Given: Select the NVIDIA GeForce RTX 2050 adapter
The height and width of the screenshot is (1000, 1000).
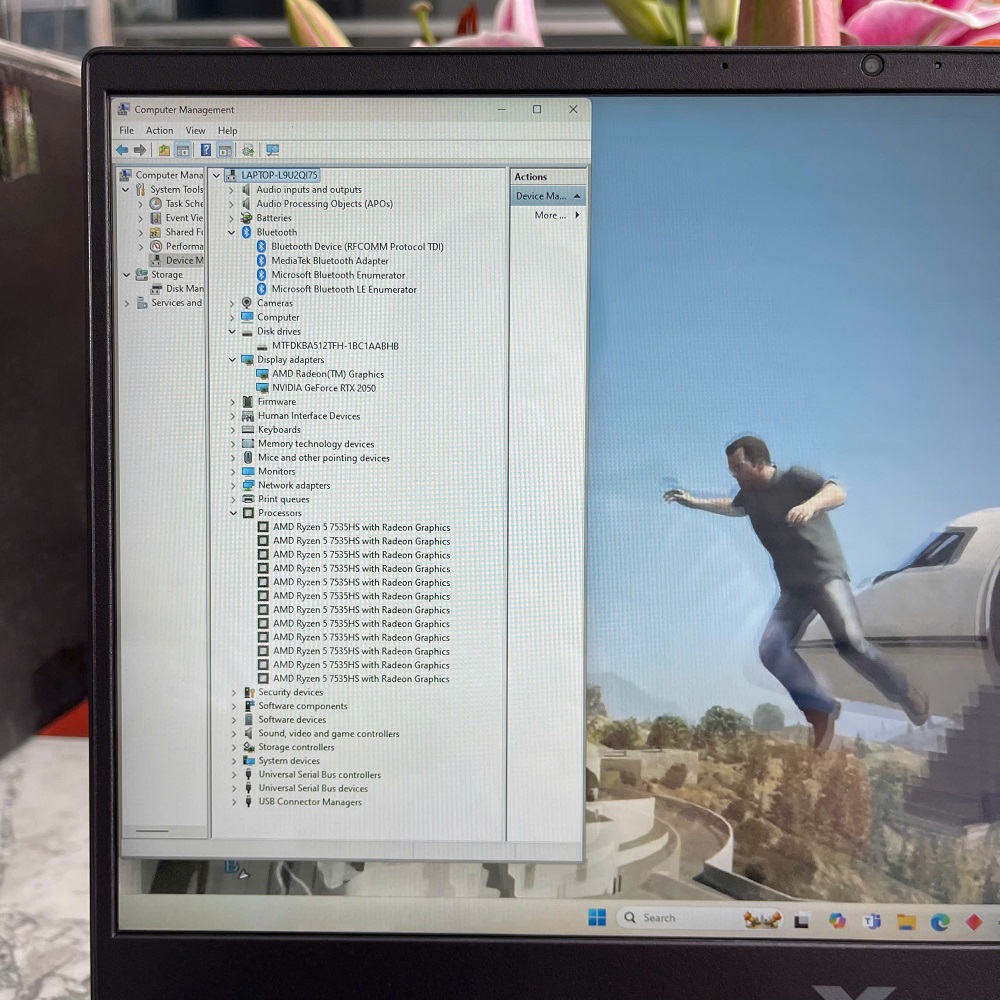Looking at the screenshot, I should click(x=324, y=388).
